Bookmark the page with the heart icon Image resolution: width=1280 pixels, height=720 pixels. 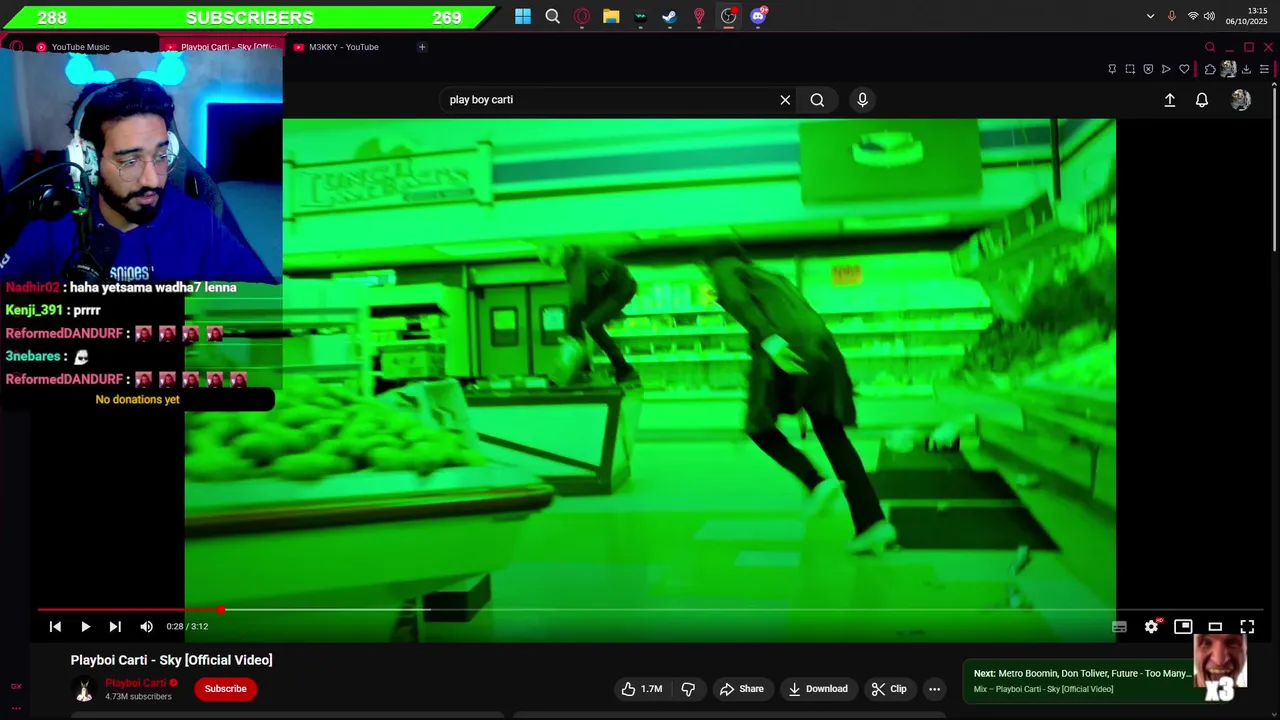coord(1184,69)
